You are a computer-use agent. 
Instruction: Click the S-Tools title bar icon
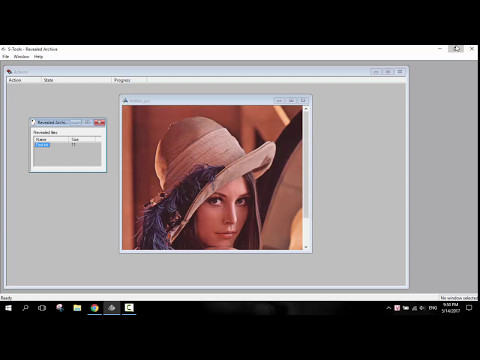coord(4,49)
